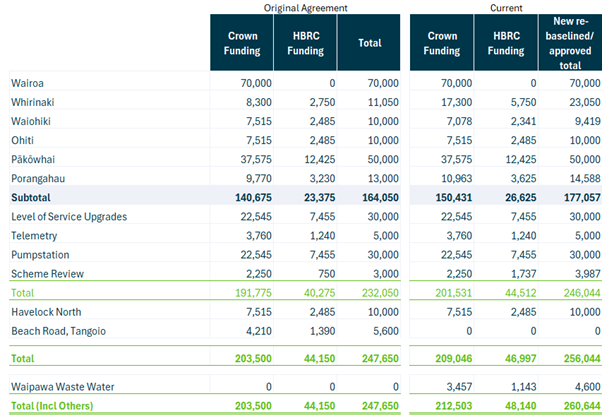Click the Wairoa row label

pyautogui.click(x=29, y=84)
